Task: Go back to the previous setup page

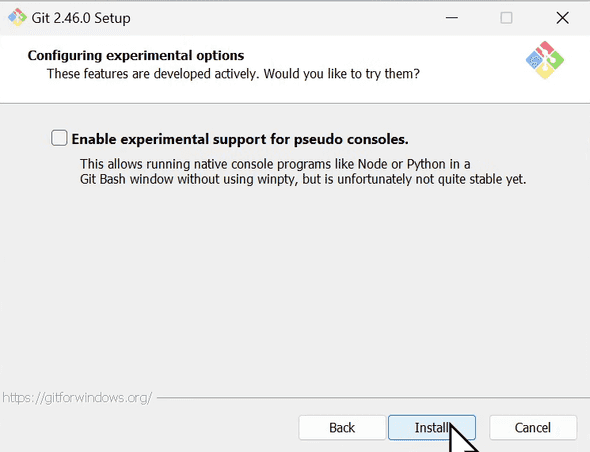Action: [x=342, y=428]
